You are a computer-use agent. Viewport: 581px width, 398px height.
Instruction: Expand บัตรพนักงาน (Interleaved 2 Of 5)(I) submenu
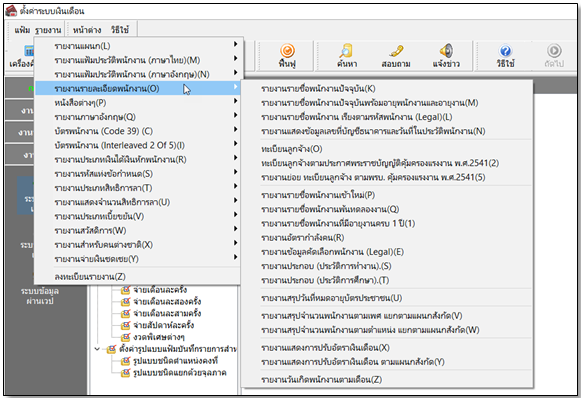pyautogui.click(x=138, y=145)
